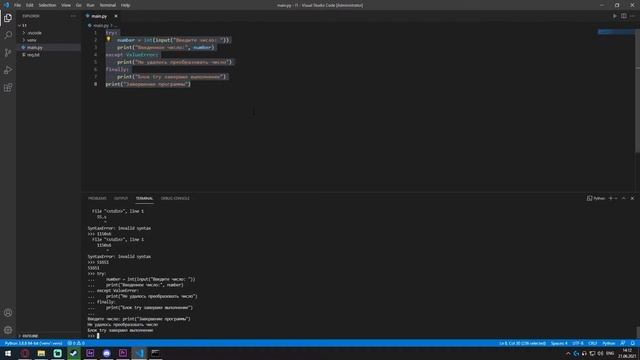Open the Accounts icon in activity bar

[8, 313]
